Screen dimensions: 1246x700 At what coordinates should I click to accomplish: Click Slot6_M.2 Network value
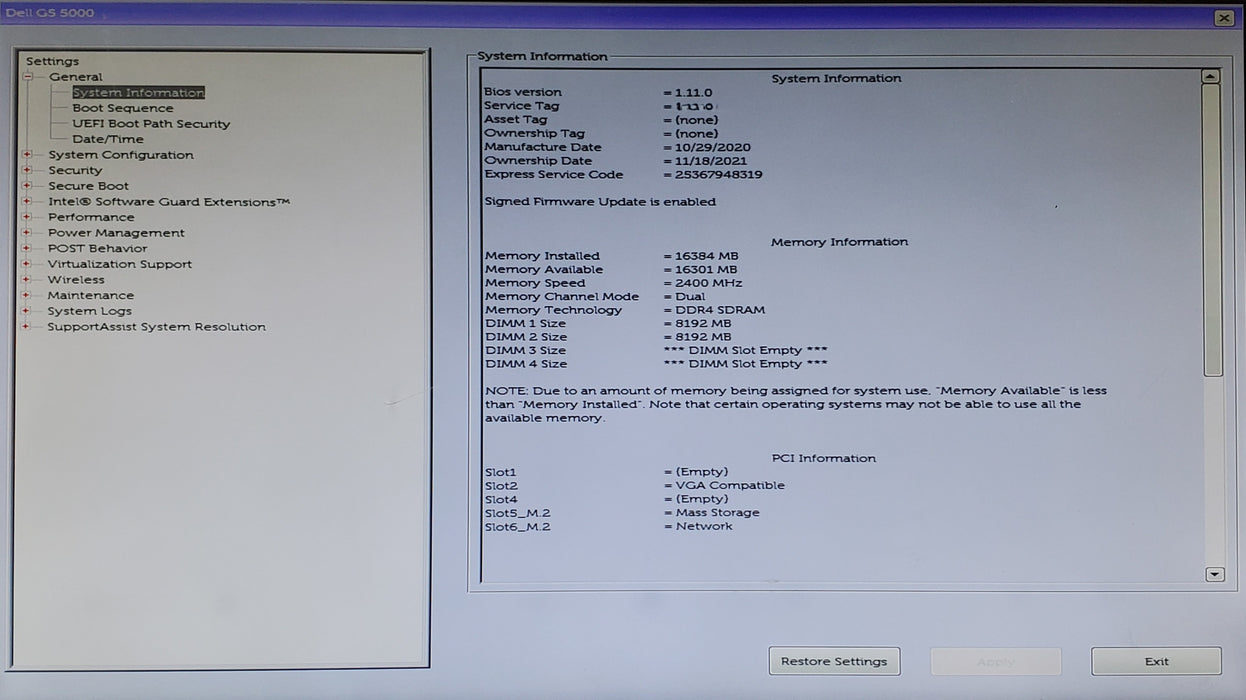point(704,526)
